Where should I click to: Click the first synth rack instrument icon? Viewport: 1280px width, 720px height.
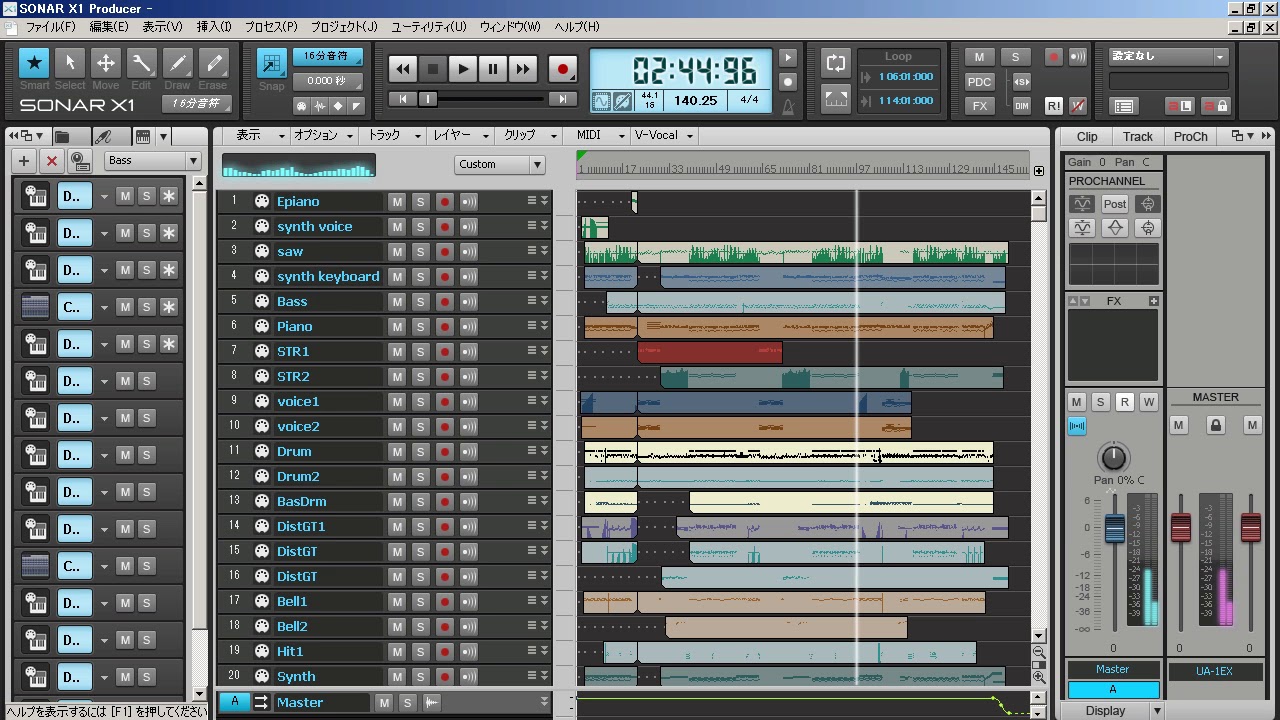(35, 196)
